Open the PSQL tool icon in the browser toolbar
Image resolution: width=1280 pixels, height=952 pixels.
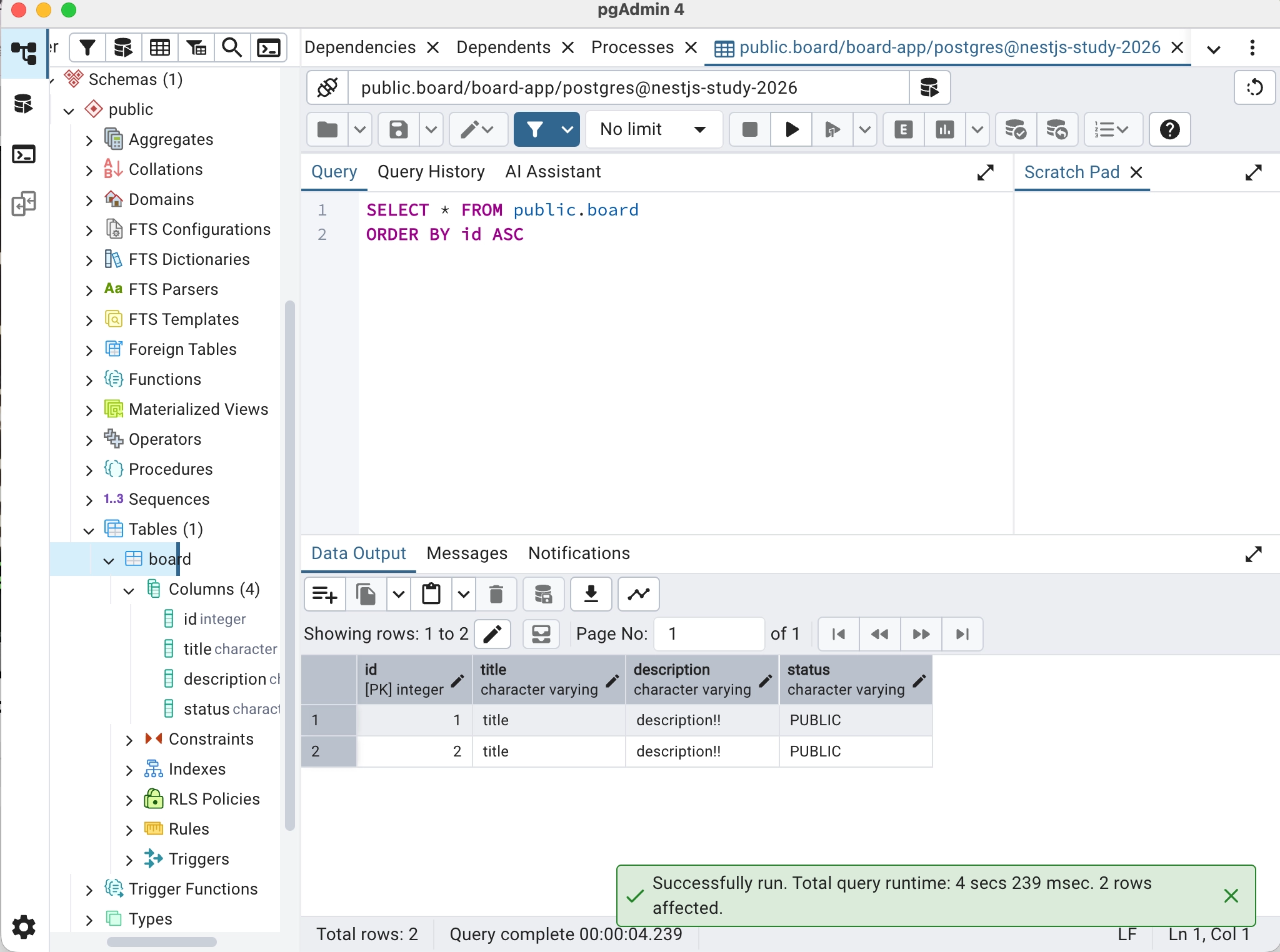[x=269, y=47]
